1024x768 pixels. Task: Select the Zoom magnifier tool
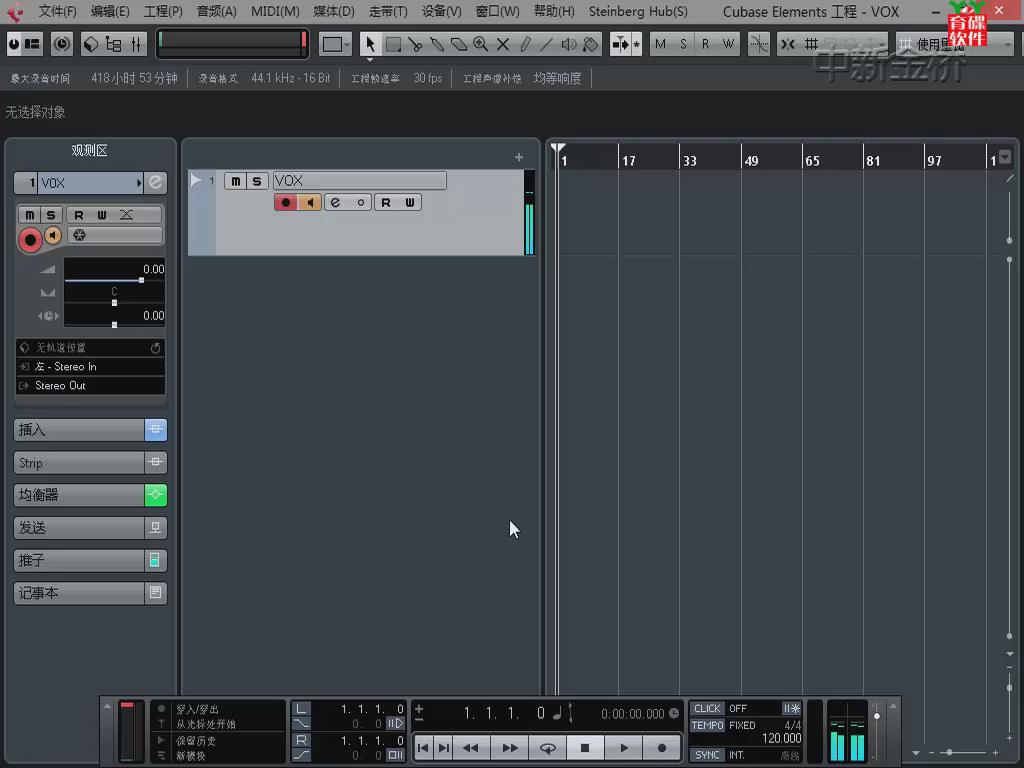pyautogui.click(x=481, y=44)
